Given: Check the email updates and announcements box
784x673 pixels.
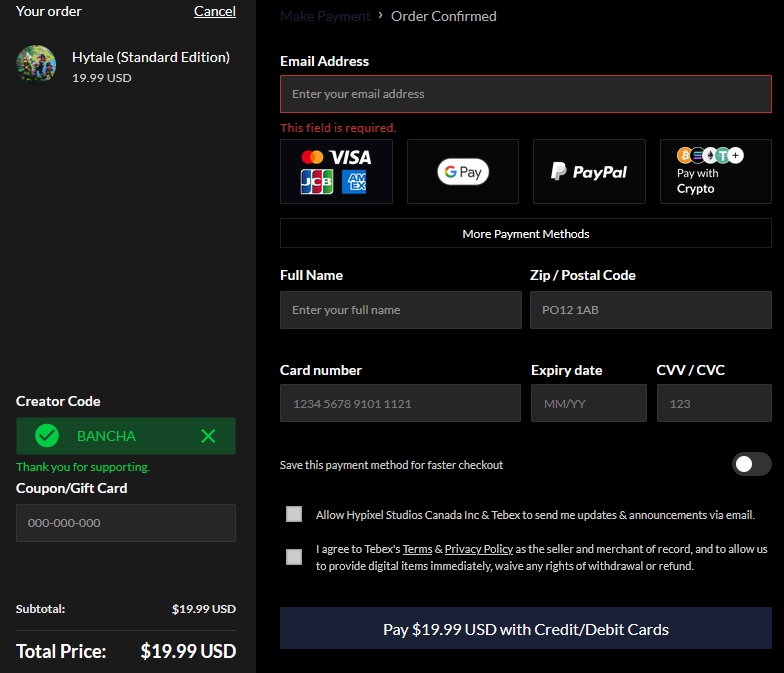Looking at the screenshot, I should point(294,514).
